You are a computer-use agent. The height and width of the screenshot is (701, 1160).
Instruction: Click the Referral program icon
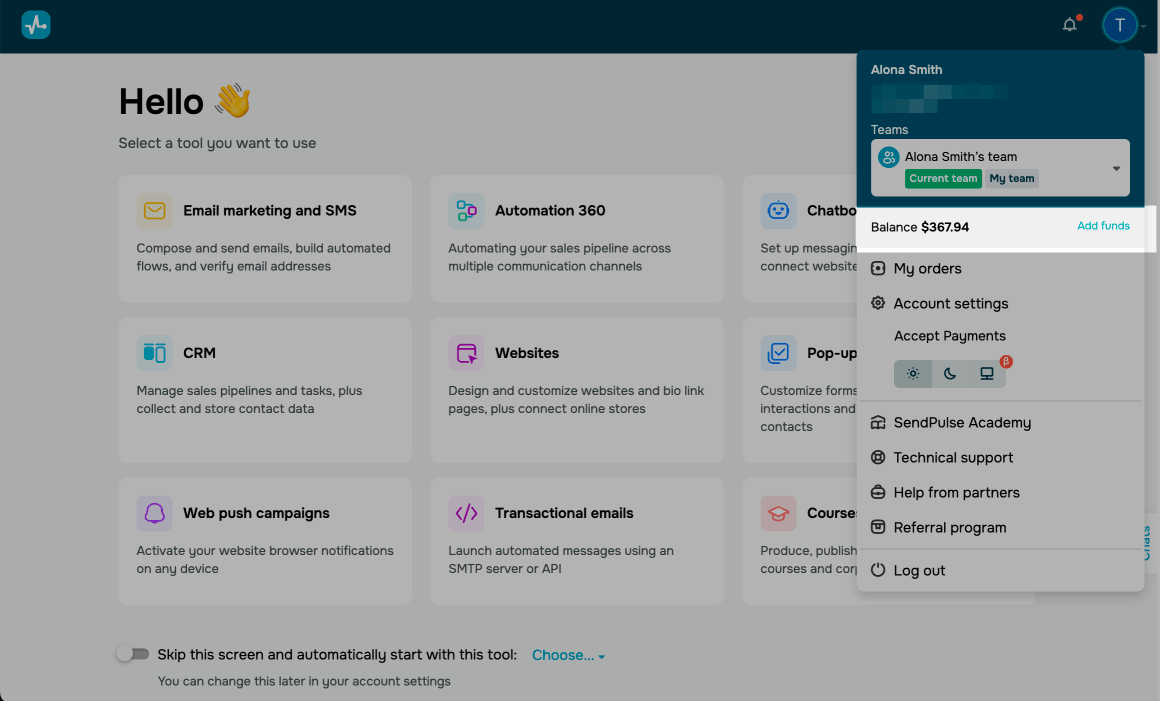point(878,527)
